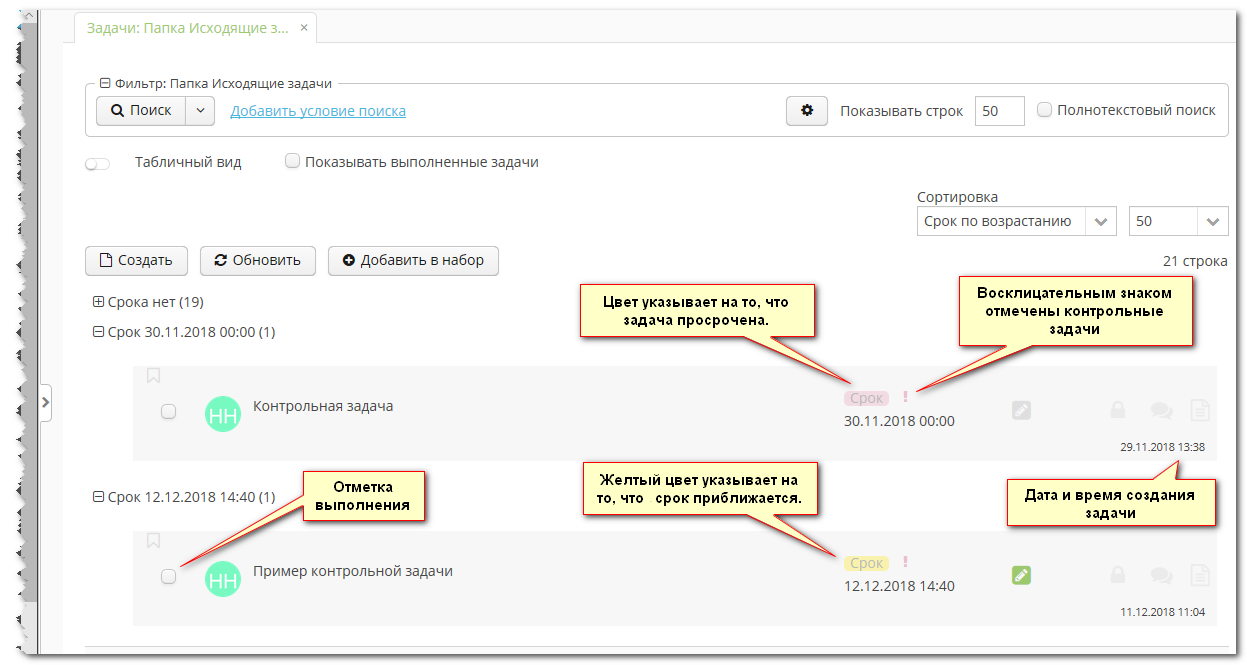Click lock icon on 'Контрольная задача' row
The image size is (1247, 665).
click(x=1120, y=410)
